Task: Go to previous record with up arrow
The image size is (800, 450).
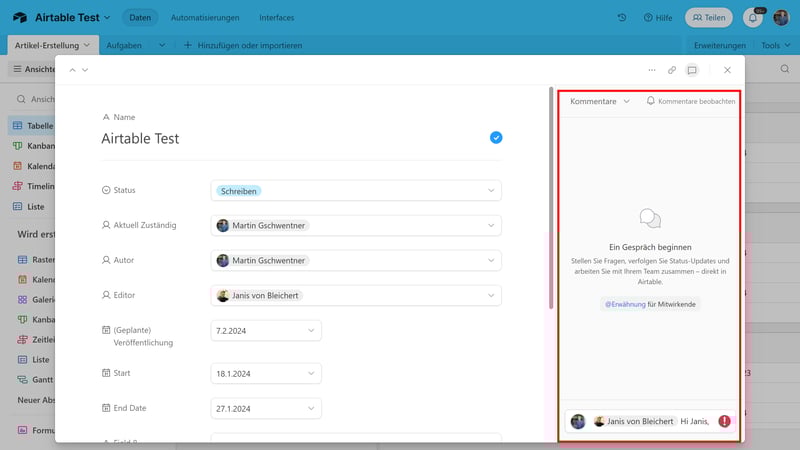Action: pyautogui.click(x=72, y=70)
